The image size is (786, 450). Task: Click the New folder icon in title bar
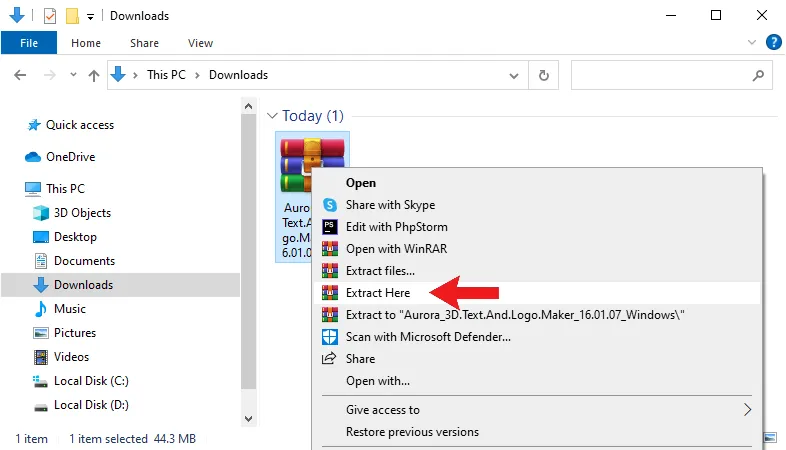pos(72,16)
